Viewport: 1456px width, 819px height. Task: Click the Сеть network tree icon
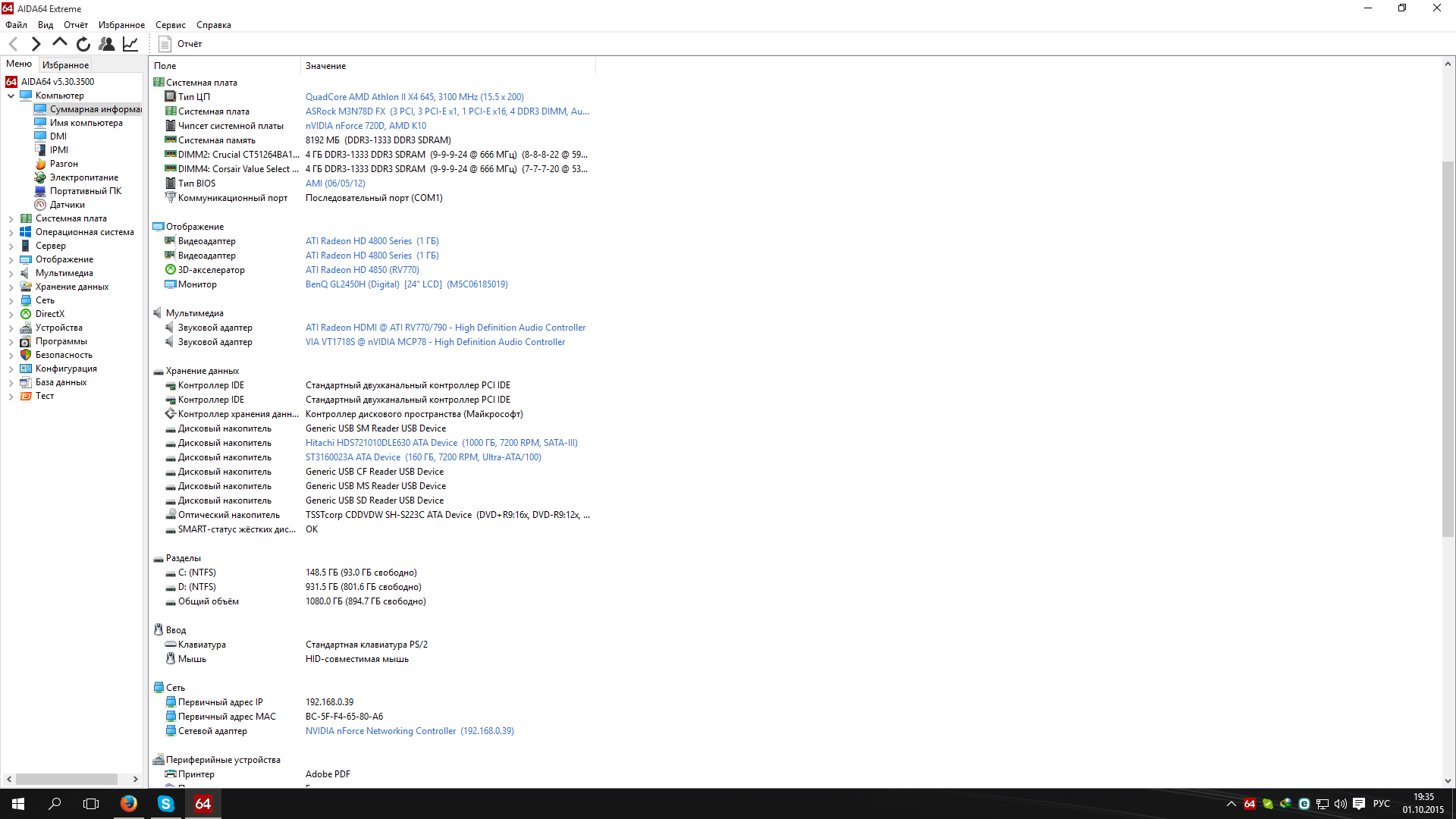tap(26, 300)
